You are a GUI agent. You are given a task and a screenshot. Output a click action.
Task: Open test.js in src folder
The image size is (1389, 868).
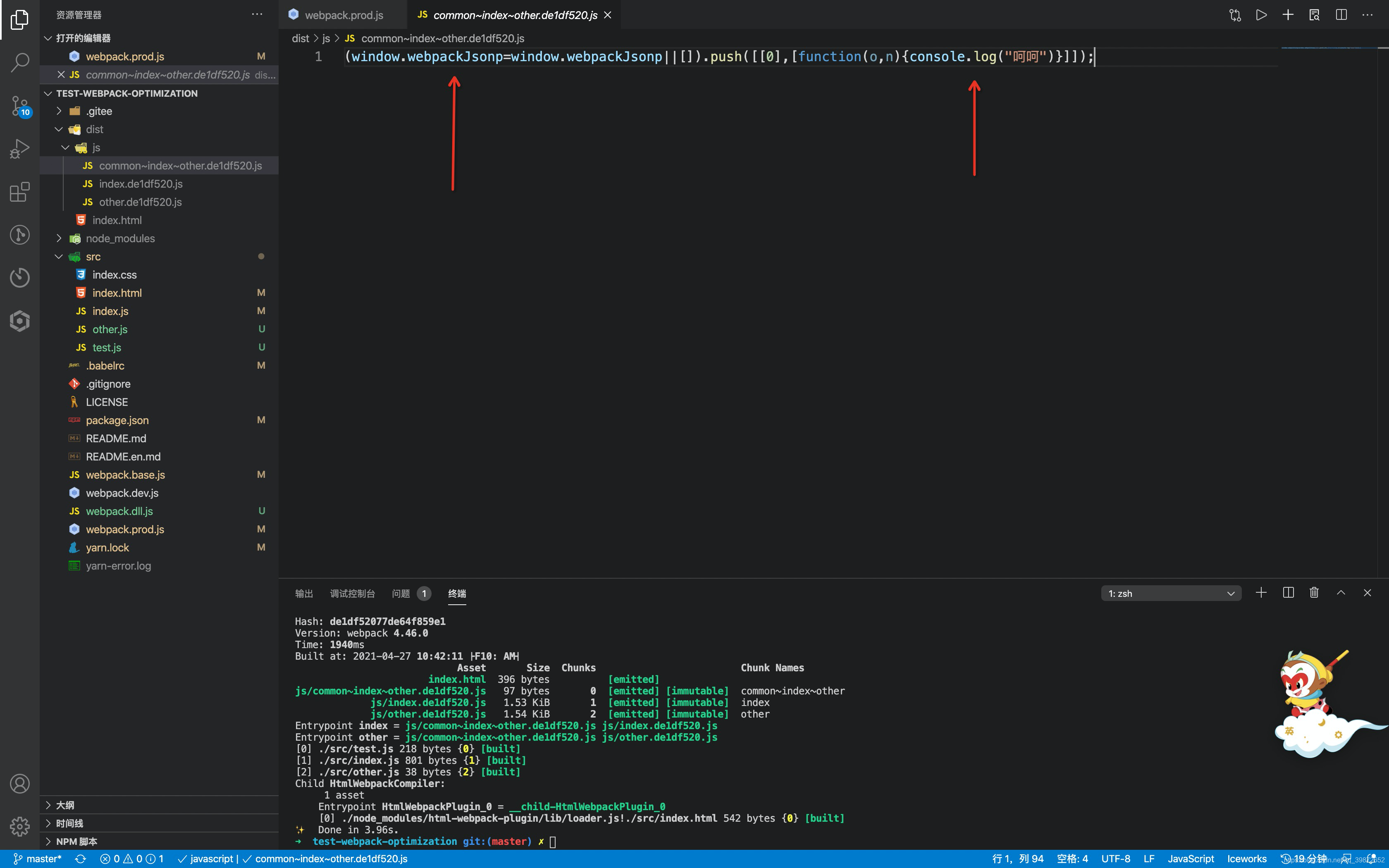[x=159, y=347]
